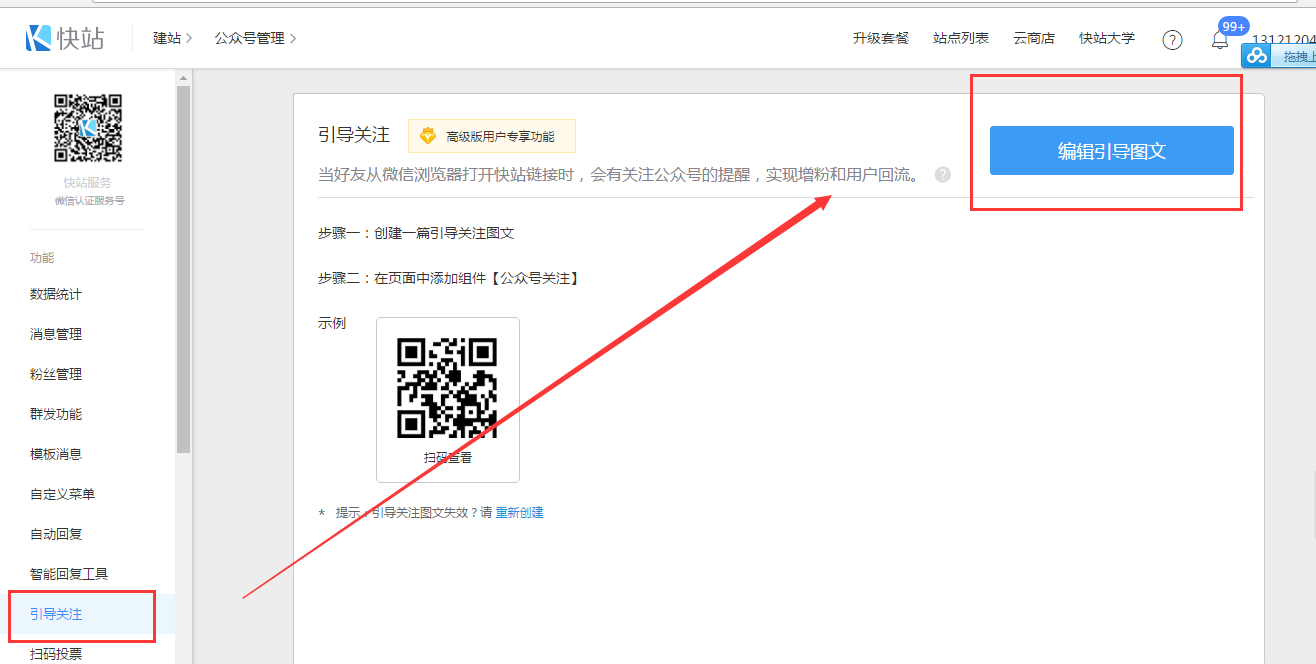Click the sidebar vertical scrollbar
The image size is (1316, 664).
click(183, 270)
